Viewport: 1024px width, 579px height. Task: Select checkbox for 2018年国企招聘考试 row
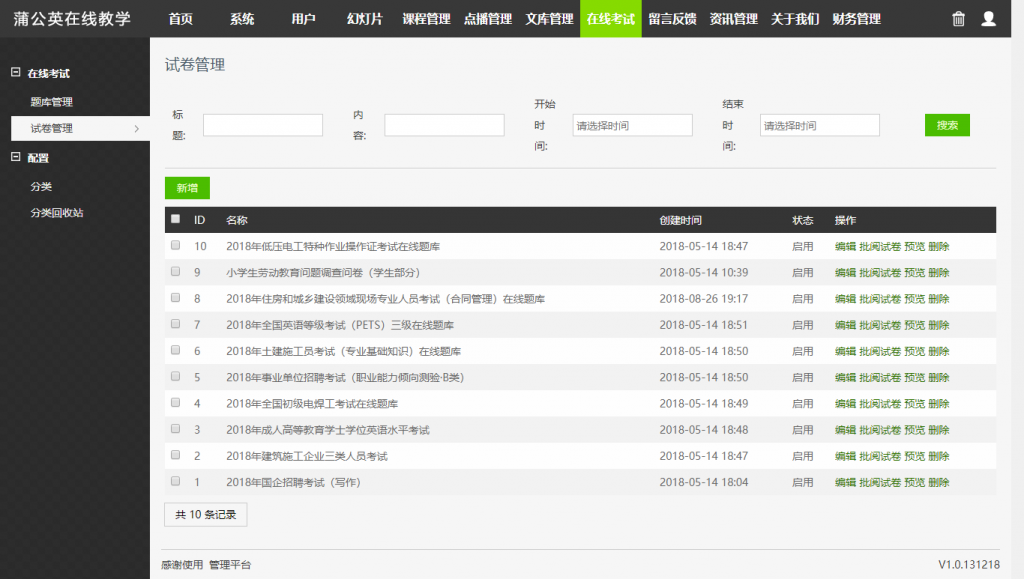(176, 481)
